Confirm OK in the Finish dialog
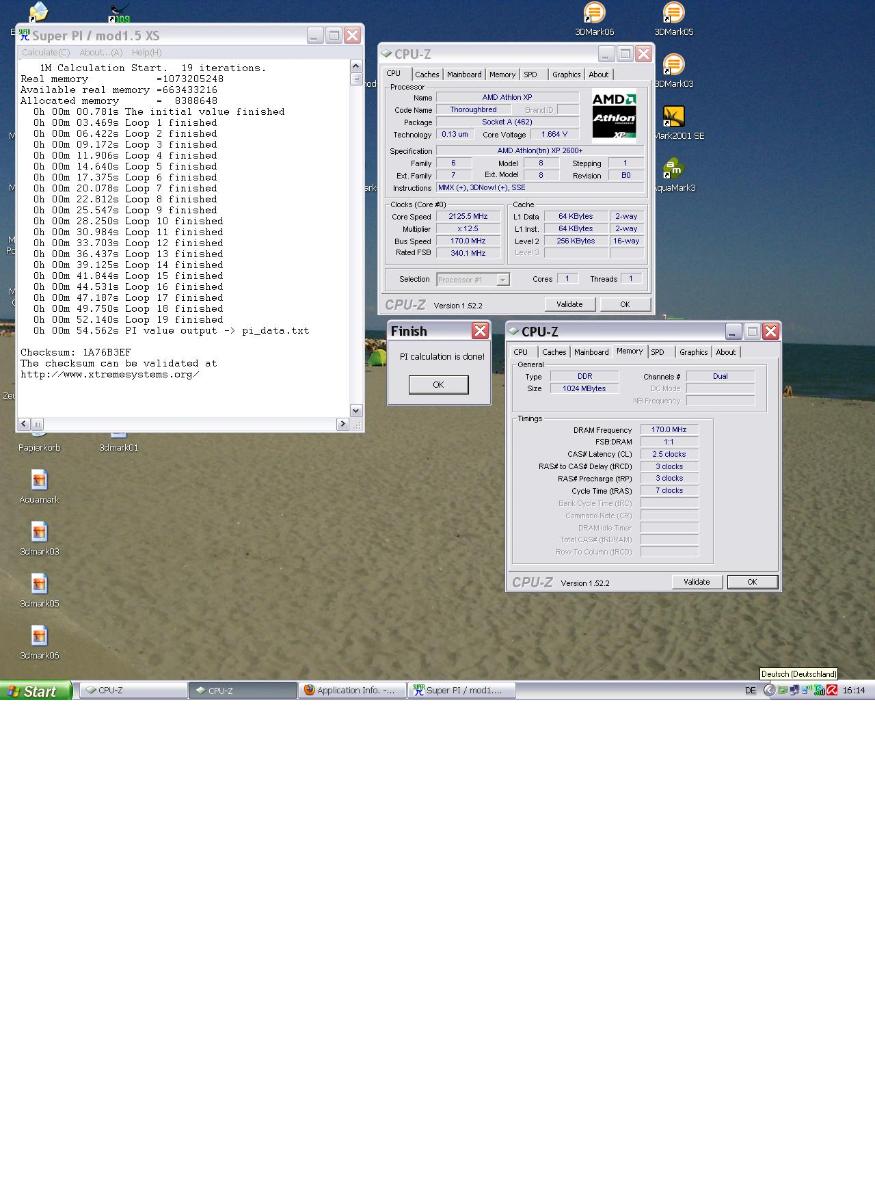Screen dimensions: 875x1200 pos(438,384)
